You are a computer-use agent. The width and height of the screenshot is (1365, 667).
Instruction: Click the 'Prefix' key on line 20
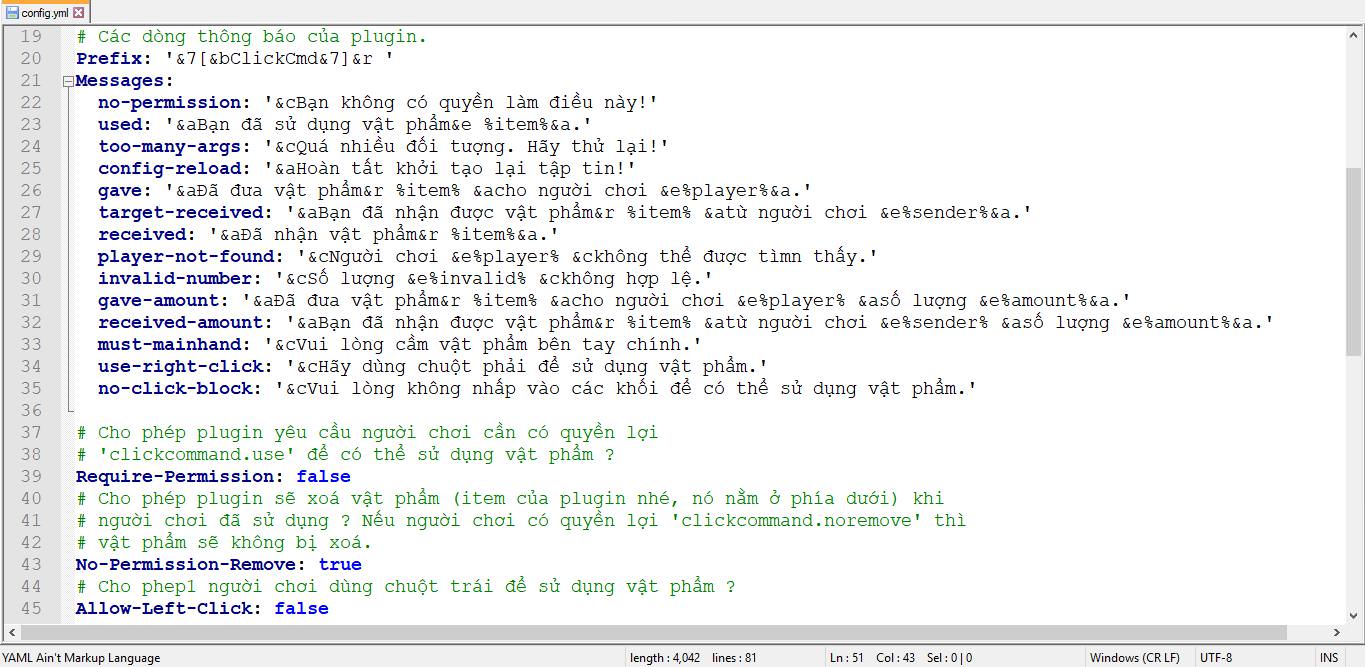click(109, 58)
